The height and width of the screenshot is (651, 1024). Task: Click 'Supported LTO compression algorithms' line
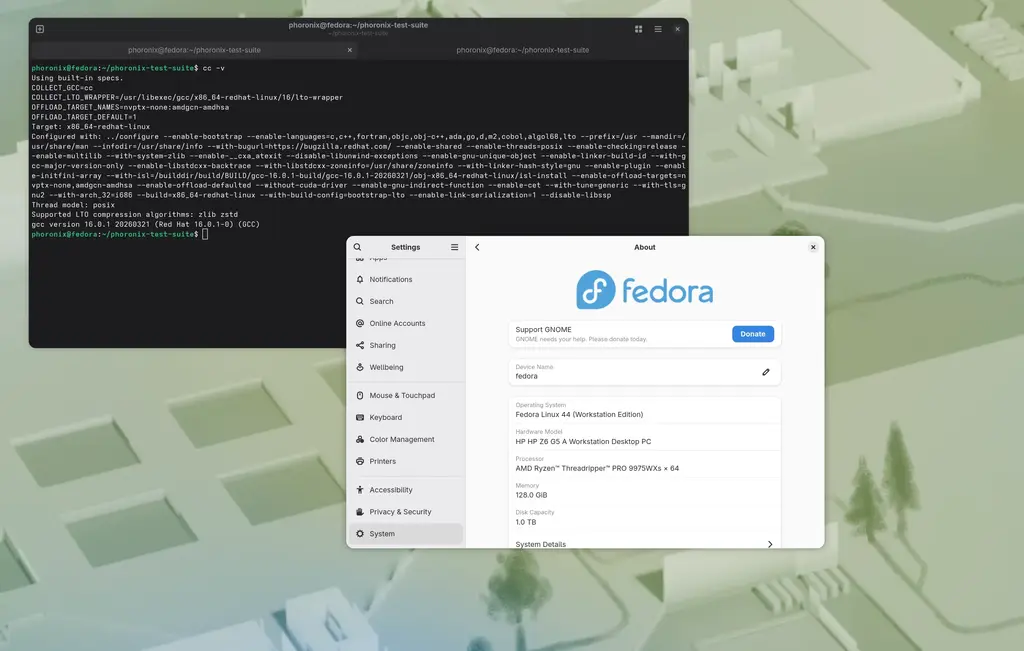pos(135,214)
